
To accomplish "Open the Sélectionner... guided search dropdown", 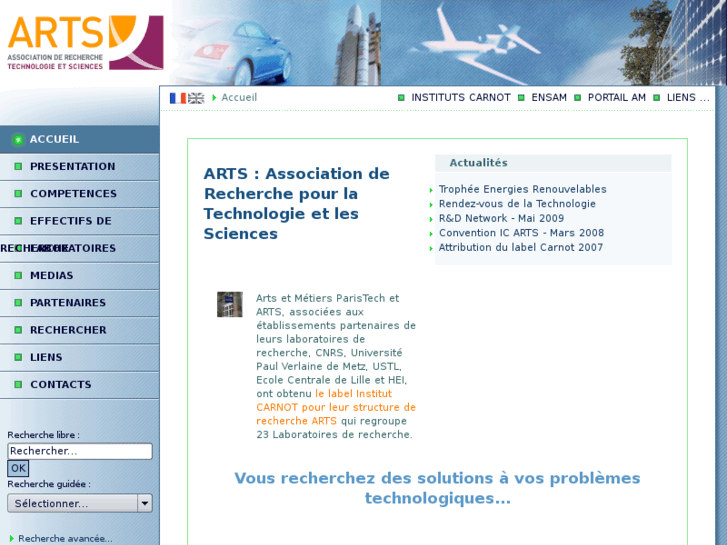I will click(x=80, y=503).
